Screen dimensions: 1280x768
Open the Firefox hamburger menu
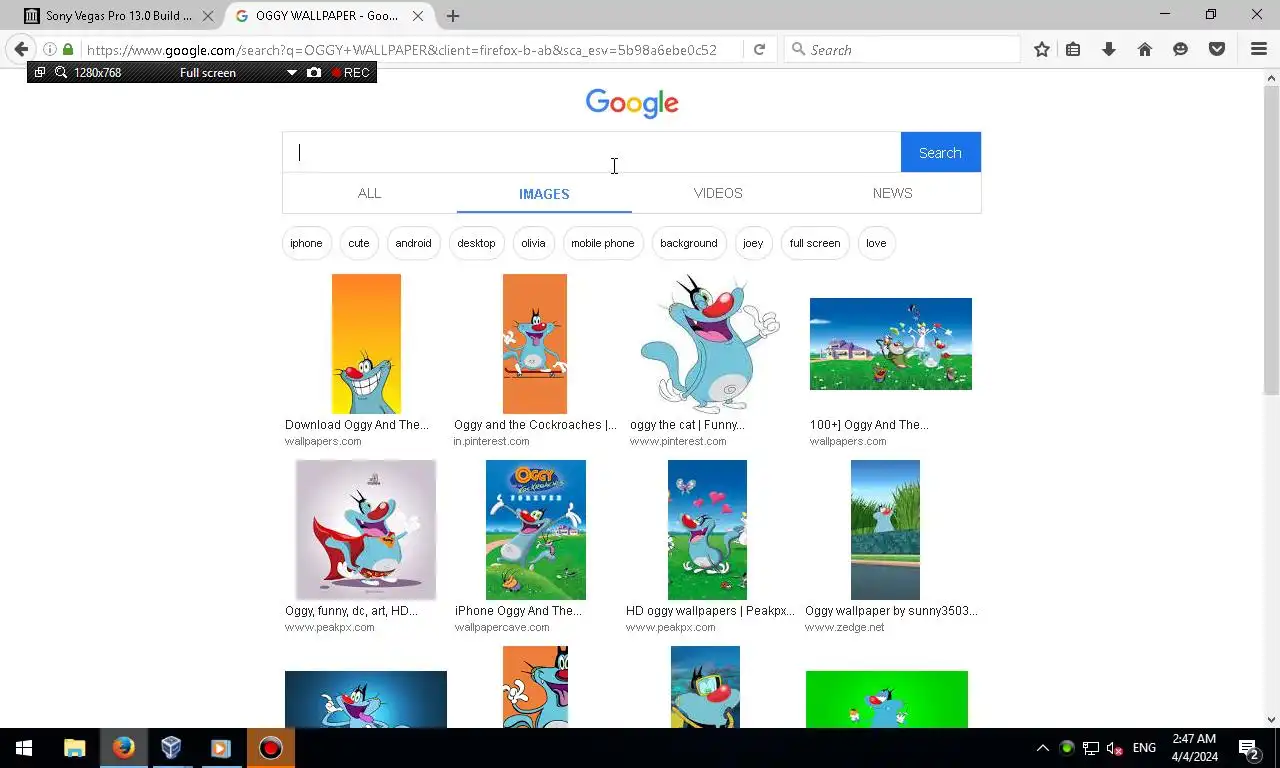(x=1259, y=49)
